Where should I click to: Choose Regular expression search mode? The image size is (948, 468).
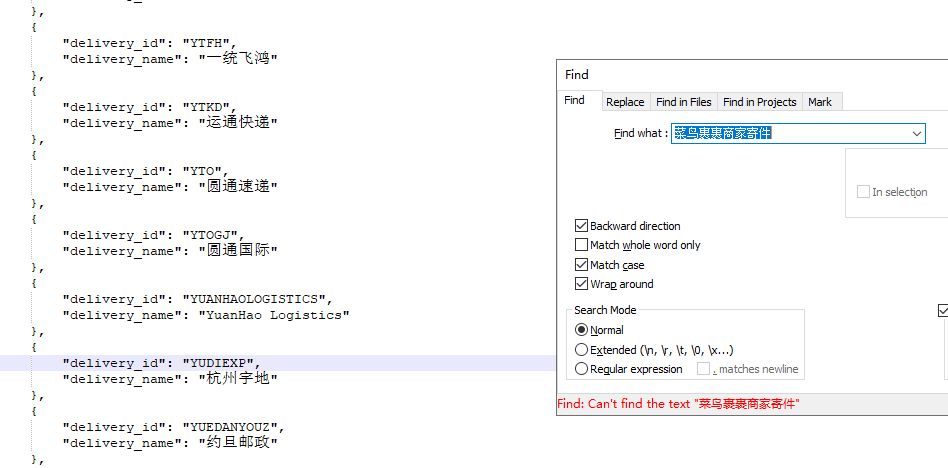pos(581,369)
